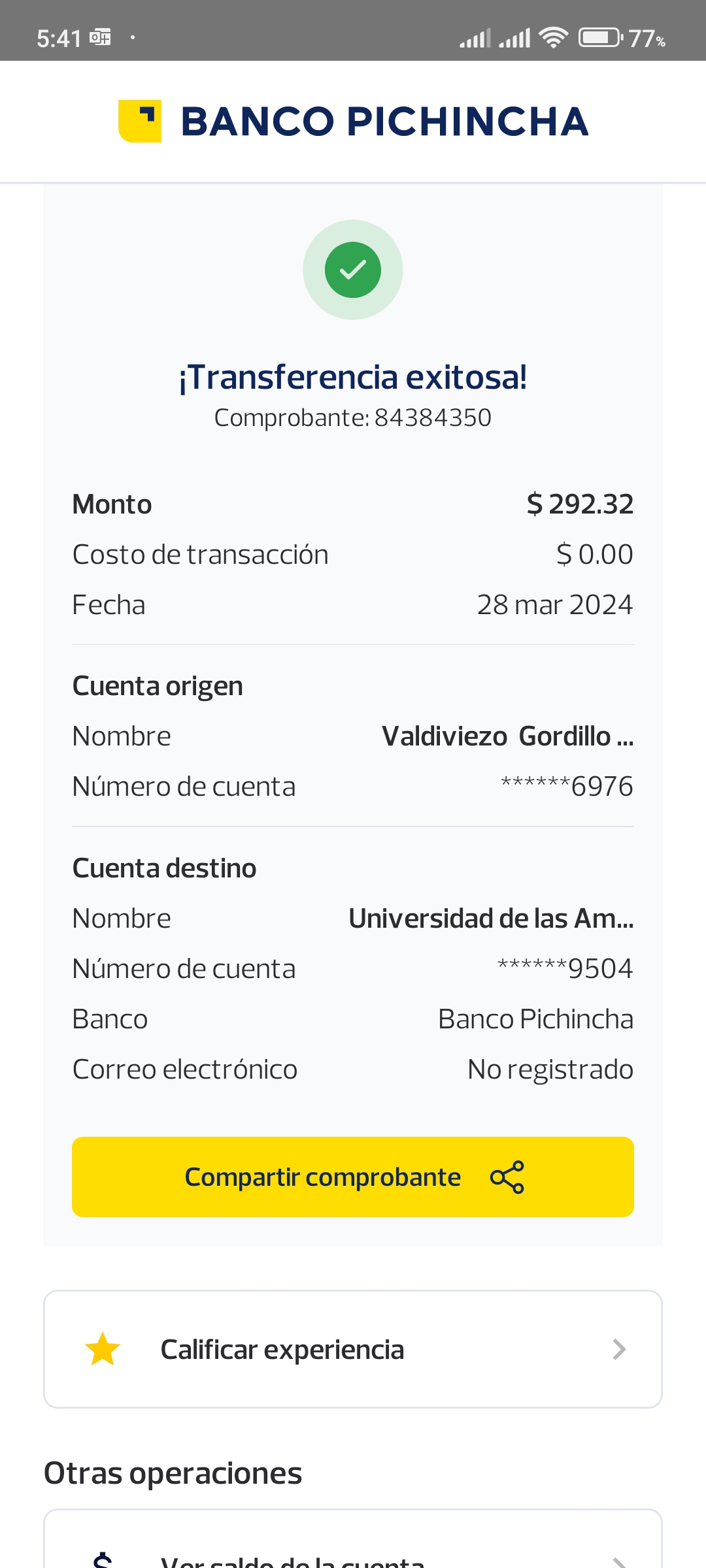Tap the truncated Valdiviezo Gordillo name
The width and height of the screenshot is (706, 1568).
coord(507,736)
